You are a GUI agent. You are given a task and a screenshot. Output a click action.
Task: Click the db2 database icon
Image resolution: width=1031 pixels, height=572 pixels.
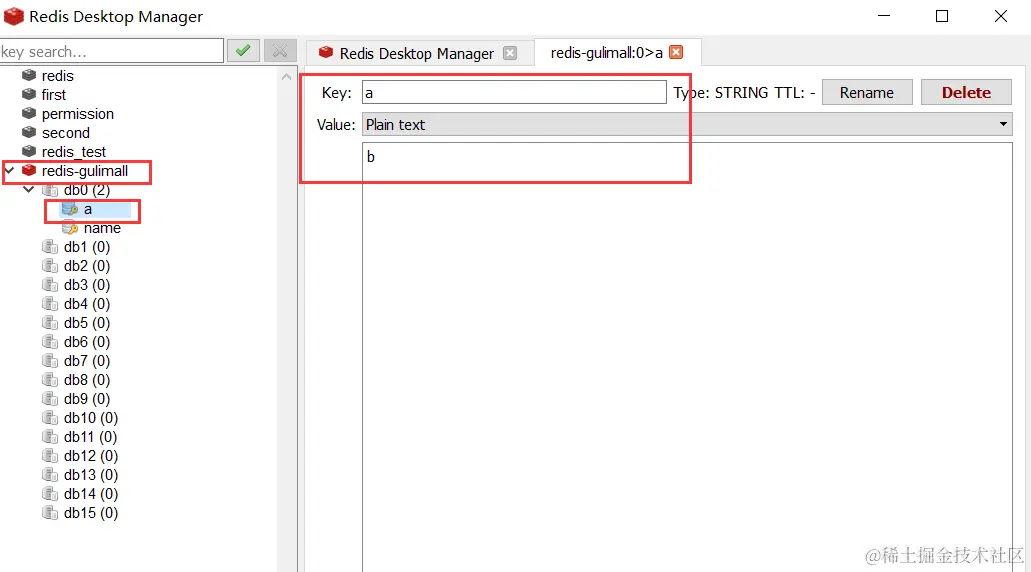(x=50, y=266)
